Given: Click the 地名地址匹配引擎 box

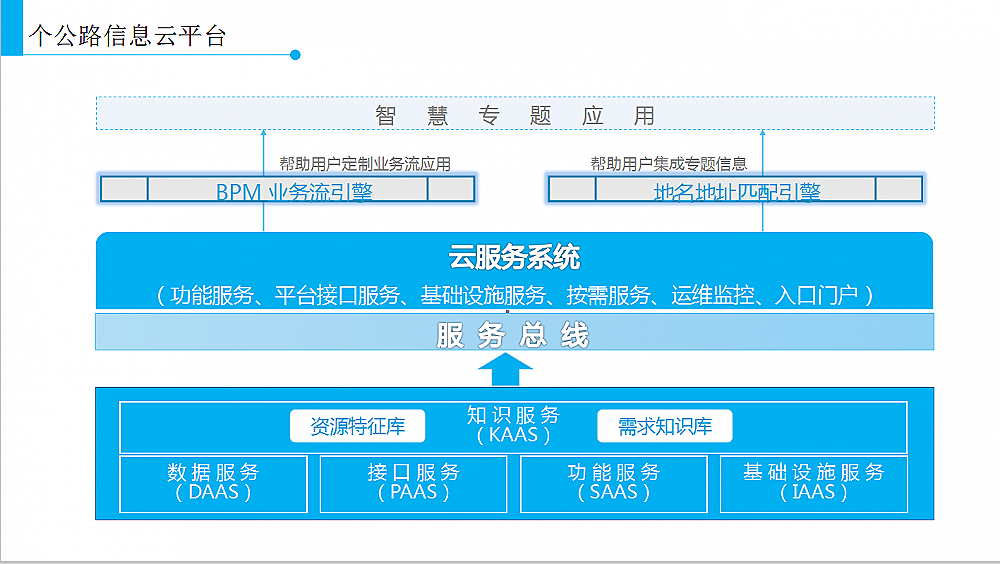Looking at the screenshot, I should [x=736, y=190].
